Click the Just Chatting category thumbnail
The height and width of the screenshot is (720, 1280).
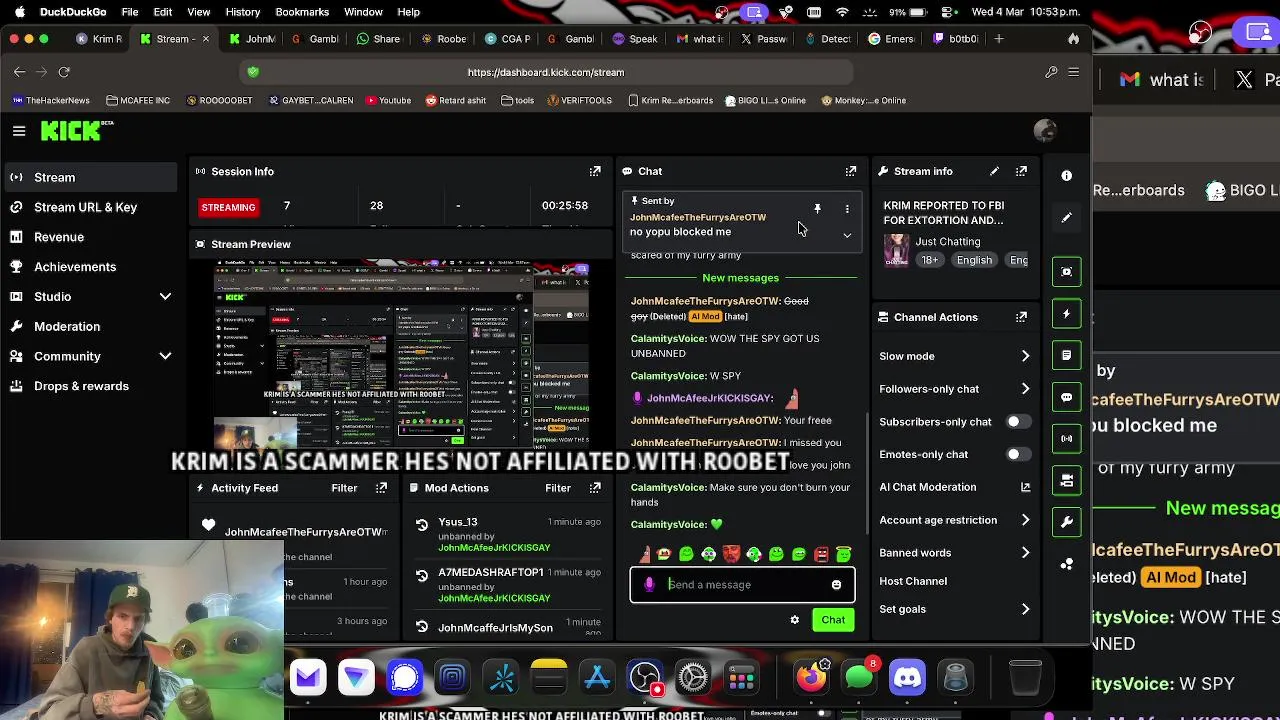click(x=897, y=250)
